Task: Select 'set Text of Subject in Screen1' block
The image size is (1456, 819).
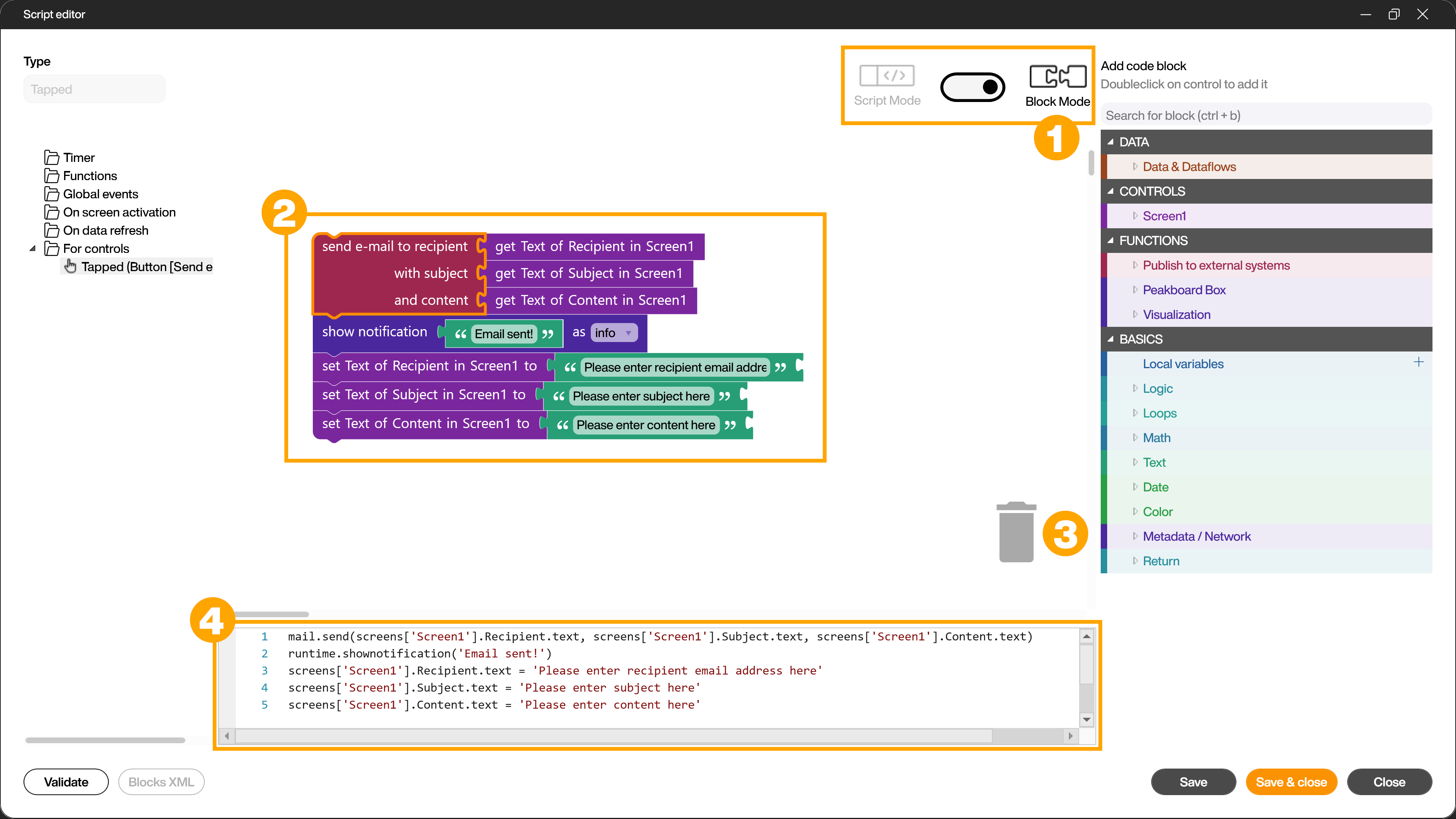Action: (x=424, y=395)
